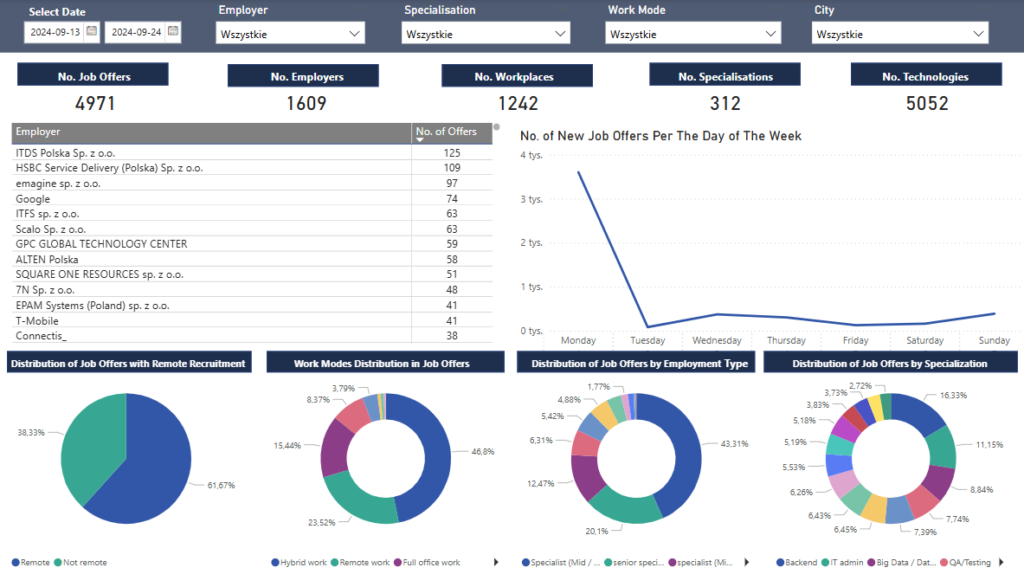Toggle the Backend legend item
The width and height of the screenshot is (1024, 574).
click(795, 563)
